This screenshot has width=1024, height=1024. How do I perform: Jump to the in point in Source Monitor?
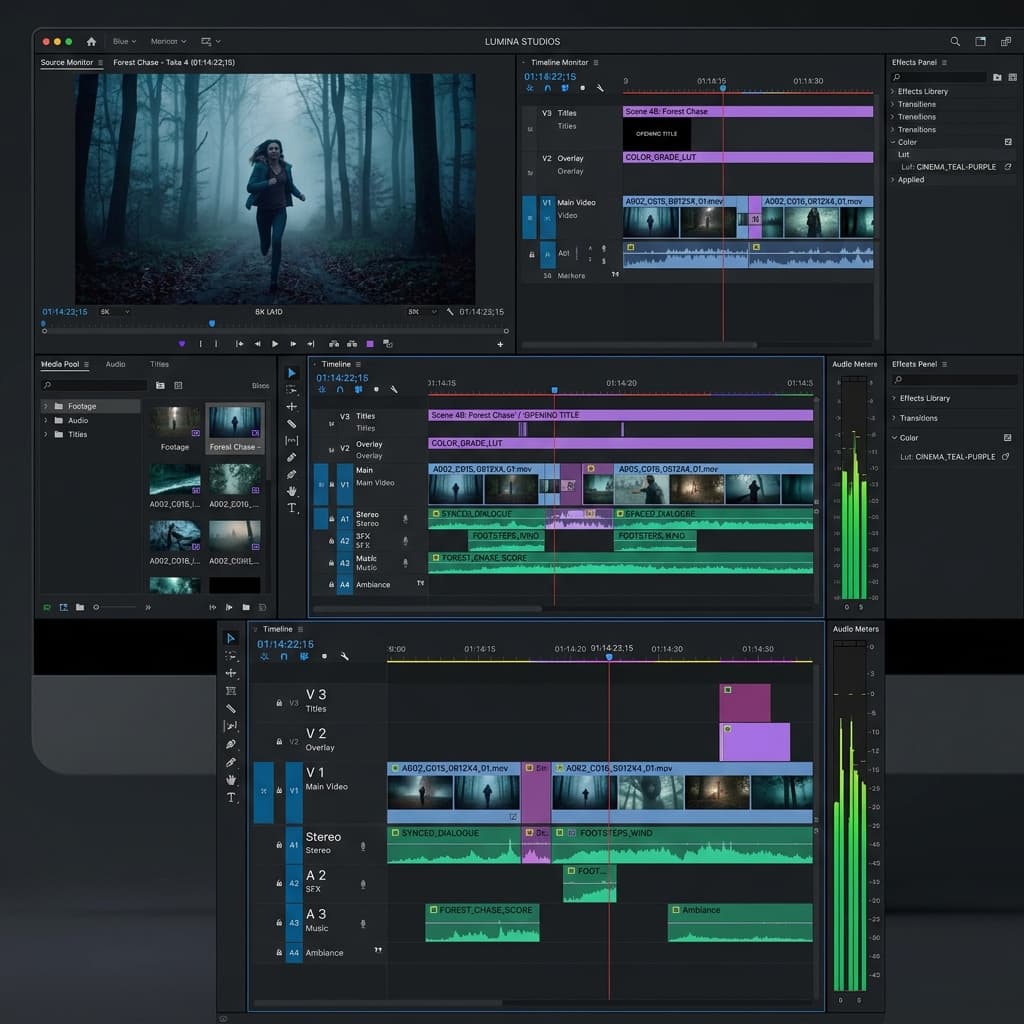click(240, 344)
